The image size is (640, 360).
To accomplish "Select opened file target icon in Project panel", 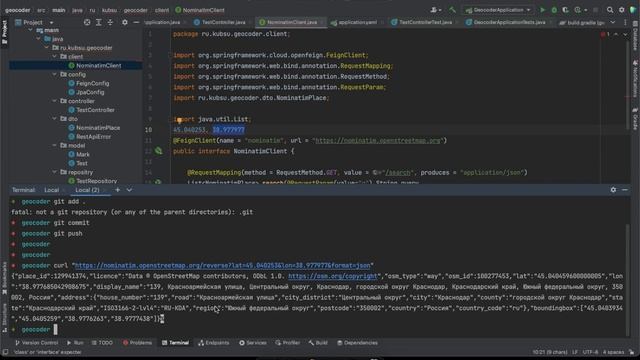I will tap(87, 22).
